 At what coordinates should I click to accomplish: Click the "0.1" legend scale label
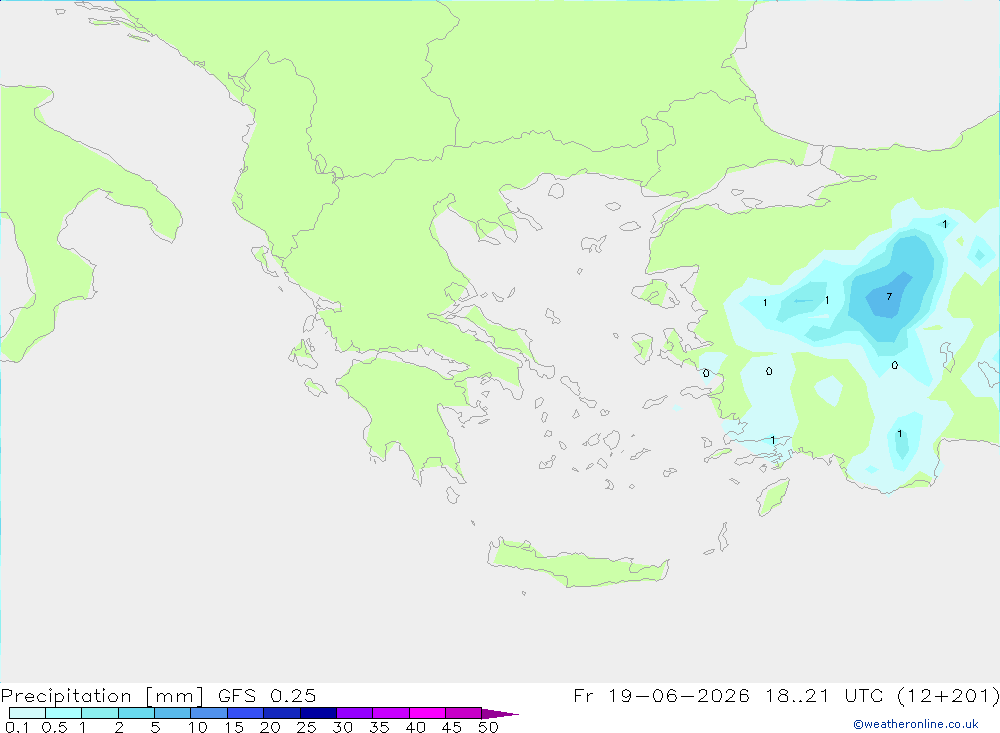point(17,727)
